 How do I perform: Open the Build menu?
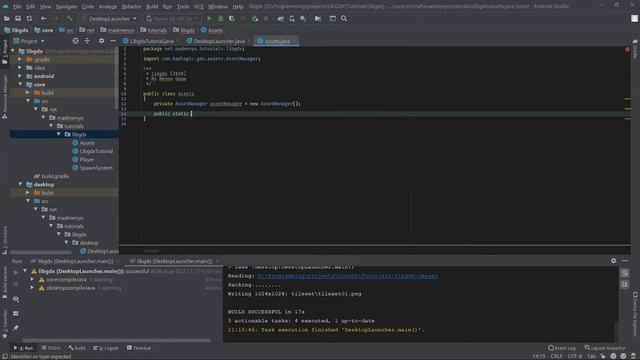coord(152,7)
